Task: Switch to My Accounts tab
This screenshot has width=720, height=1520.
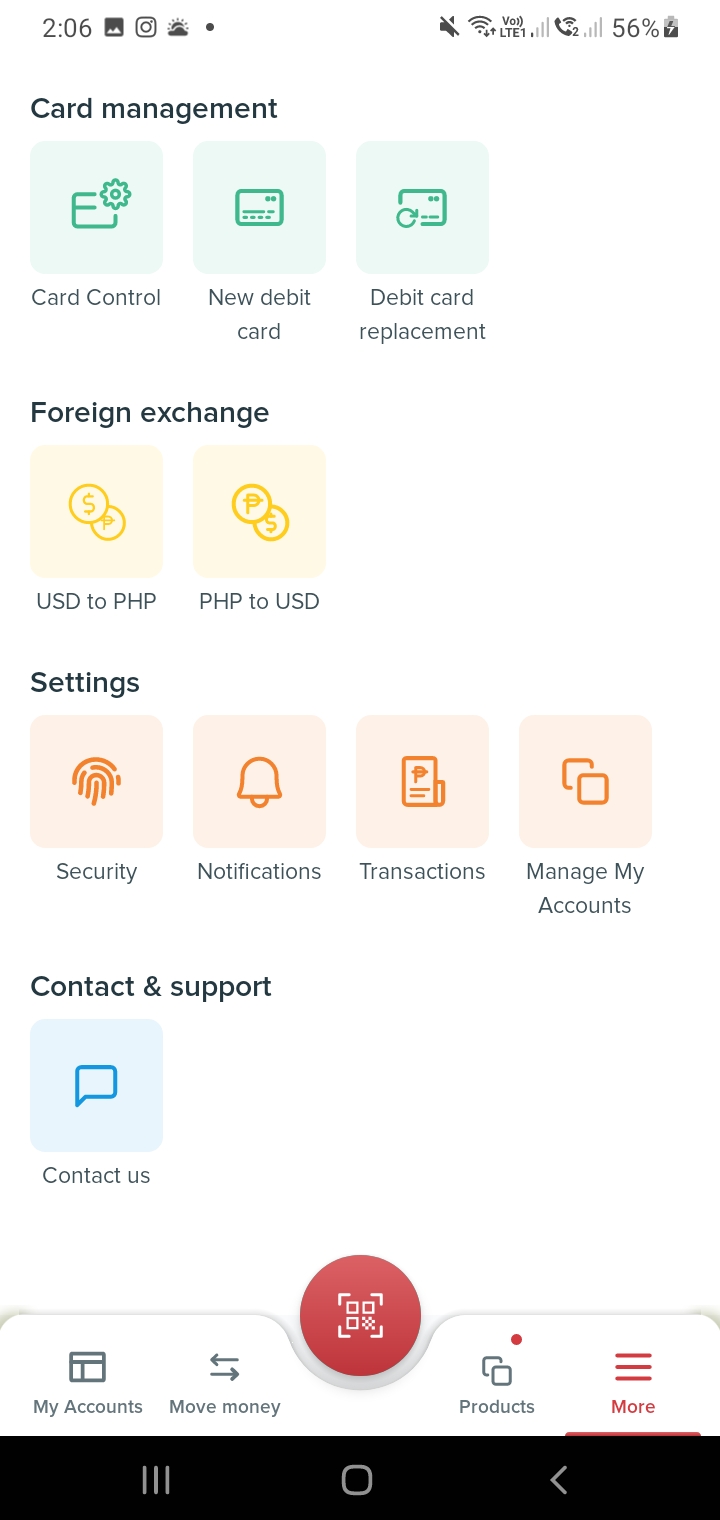Action: point(88,1382)
